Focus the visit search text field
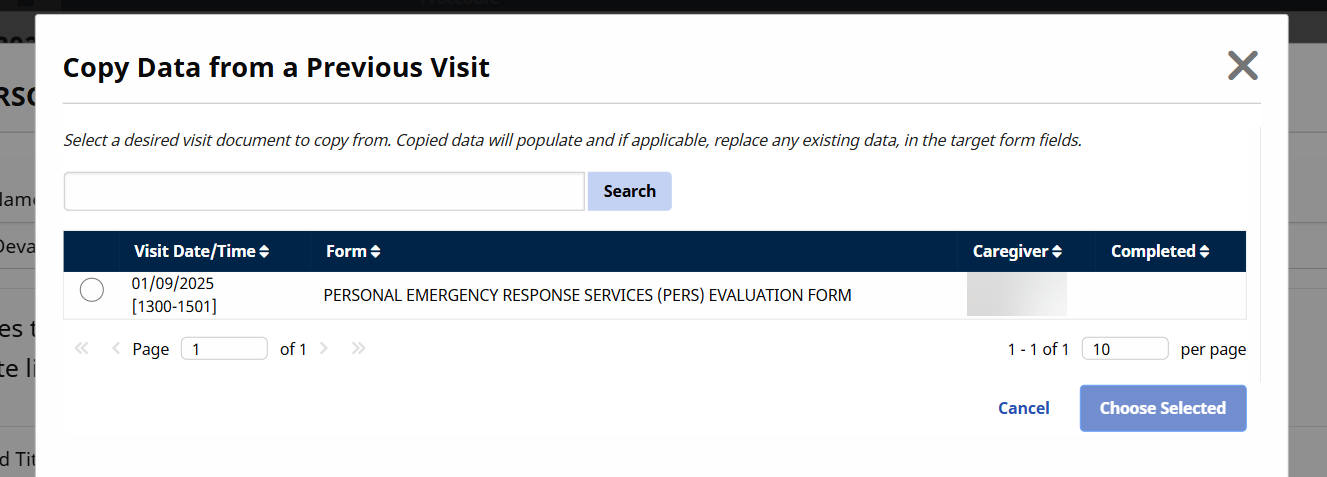Viewport: 1327px width, 477px height. [x=324, y=191]
